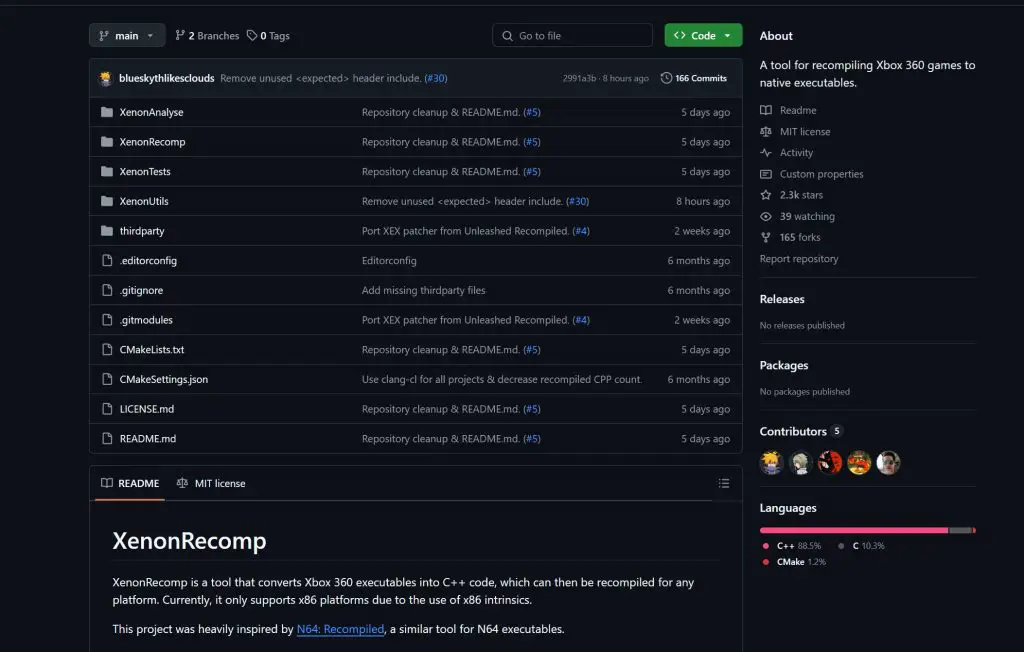
Task: Open the Releases section heading
Action: (782, 299)
